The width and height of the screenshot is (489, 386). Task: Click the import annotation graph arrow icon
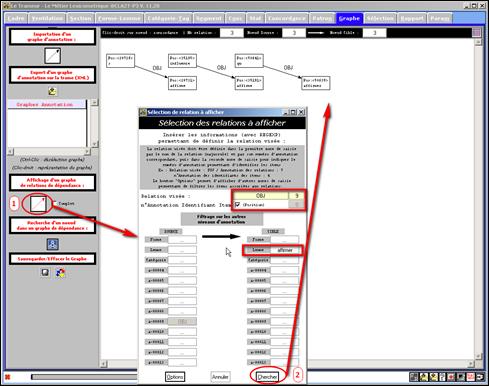coord(53,56)
